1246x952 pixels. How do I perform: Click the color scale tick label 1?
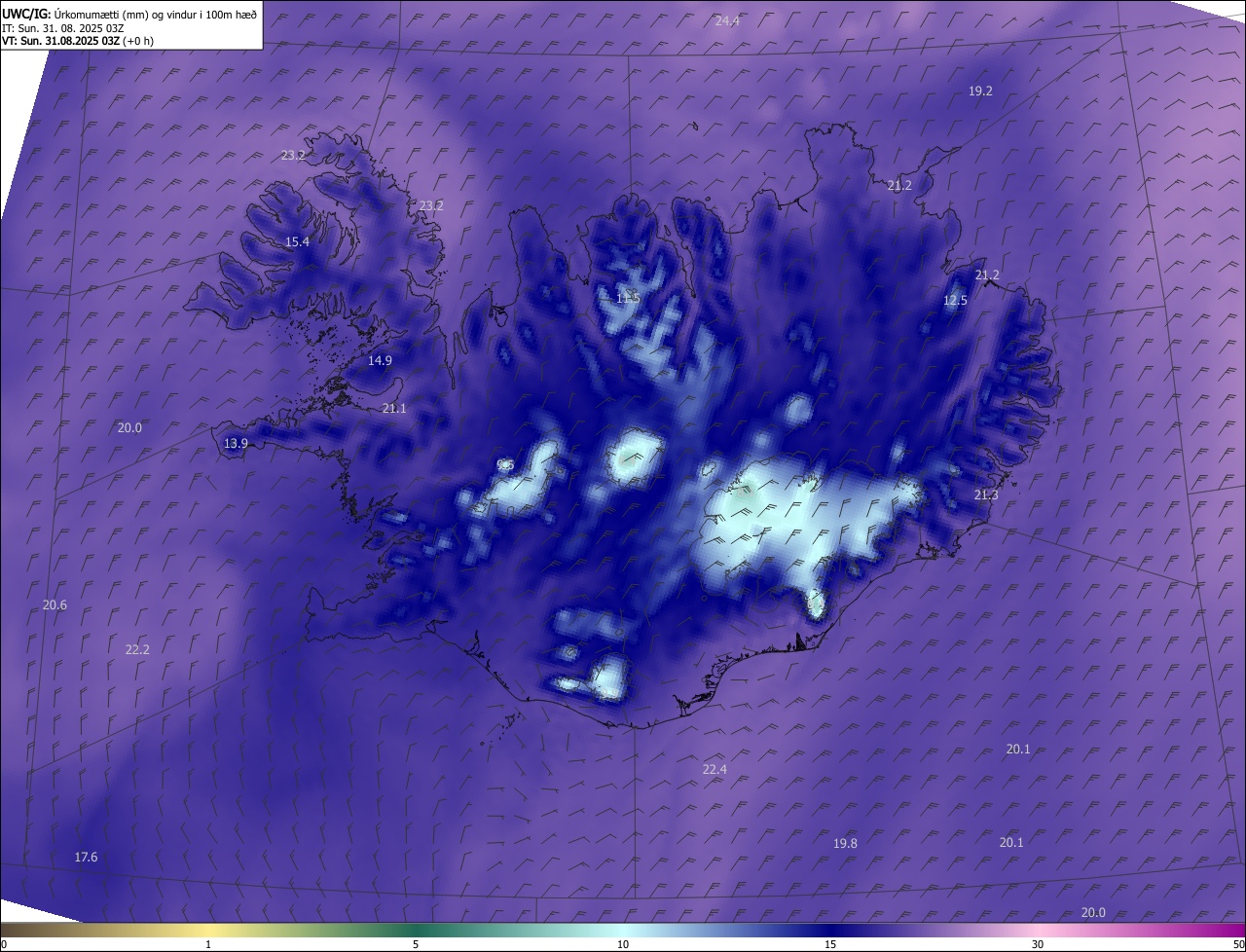point(208,944)
